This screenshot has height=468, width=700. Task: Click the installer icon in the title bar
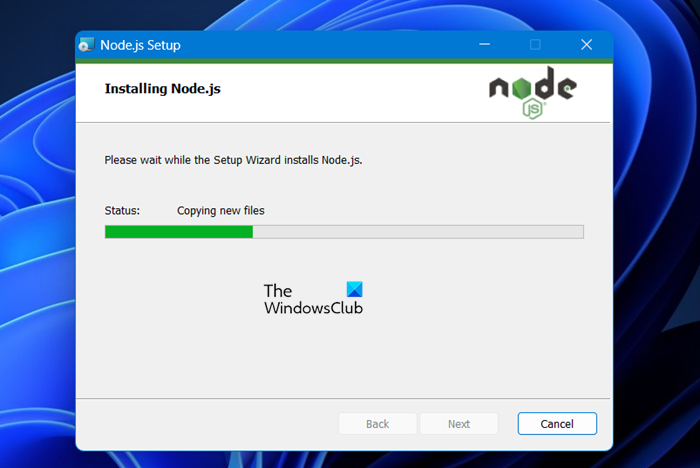coord(86,45)
